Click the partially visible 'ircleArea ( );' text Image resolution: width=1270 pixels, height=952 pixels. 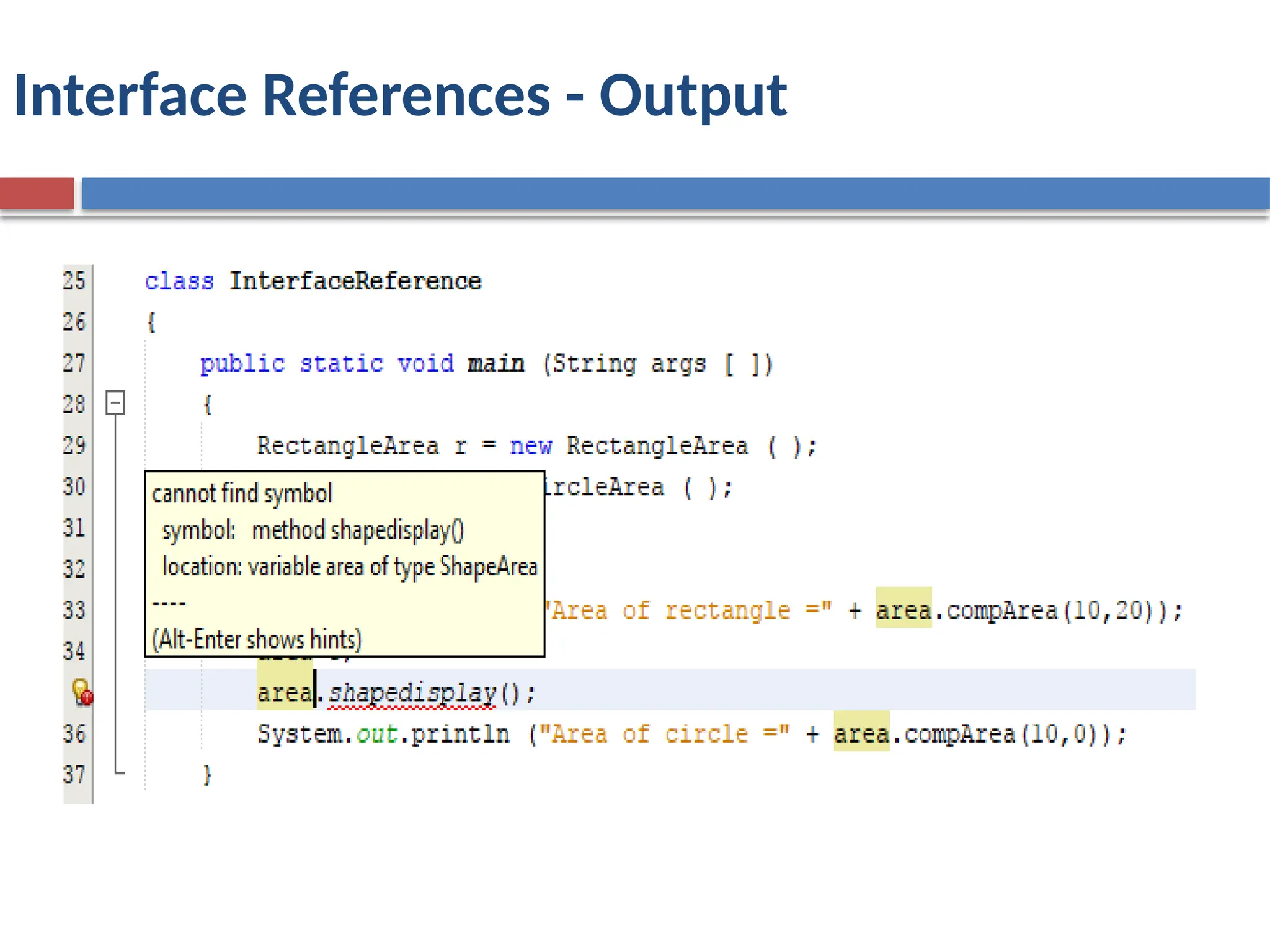(639, 487)
